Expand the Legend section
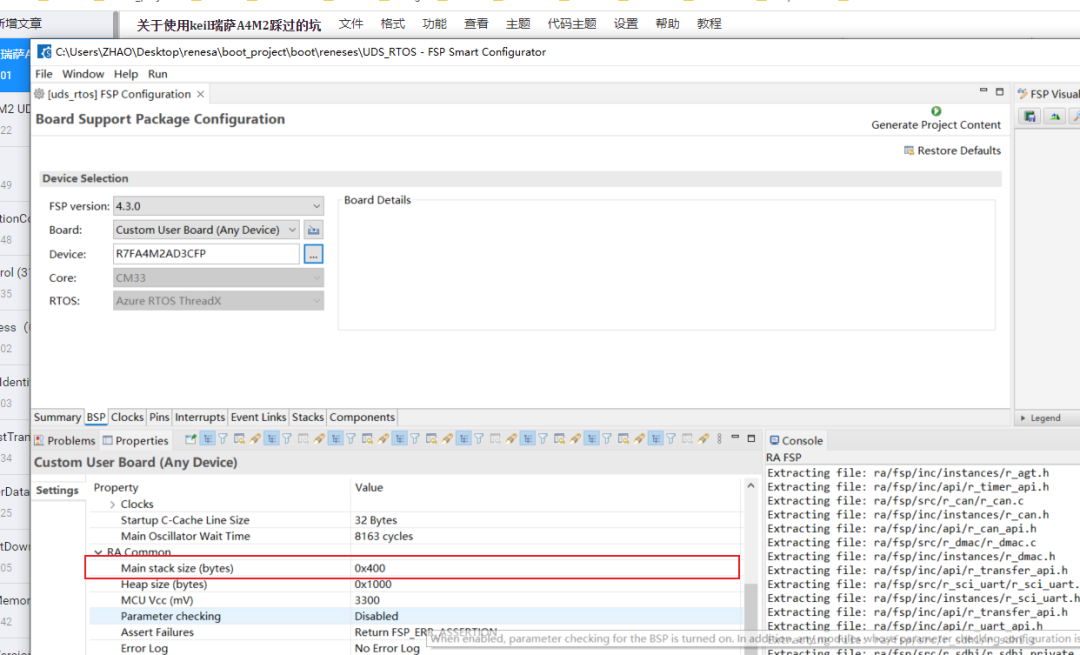This screenshot has height=655, width=1080. click(1023, 418)
